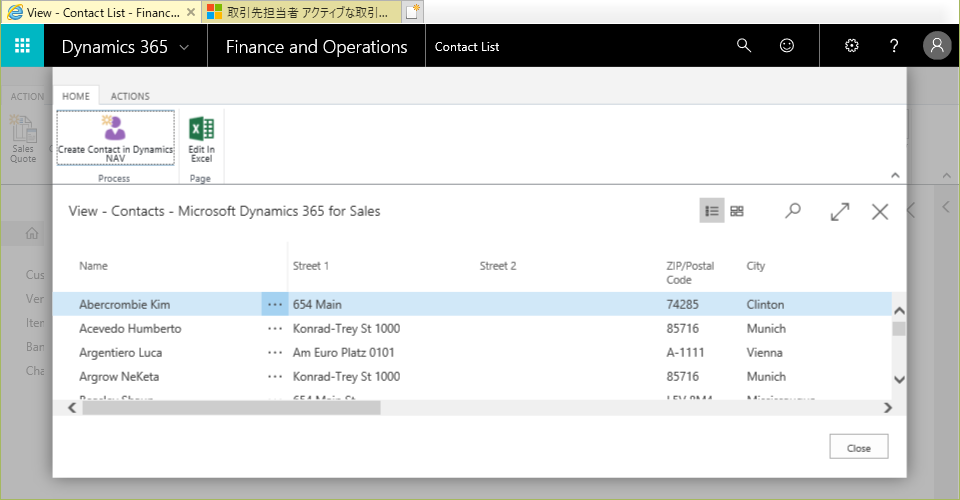Open the ellipsis menu for Argrow NeKeta
The width and height of the screenshot is (960, 500).
pyautogui.click(x=275, y=376)
